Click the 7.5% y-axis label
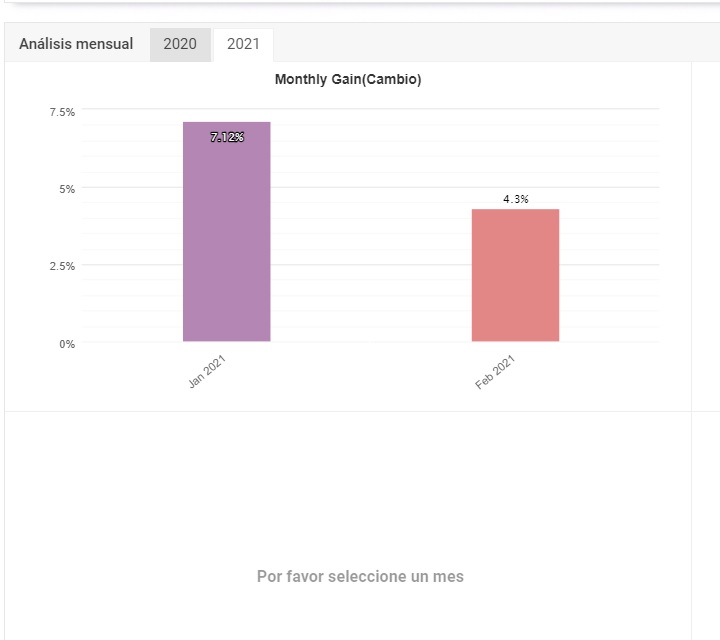Screen dimensions: 720x640 62,112
